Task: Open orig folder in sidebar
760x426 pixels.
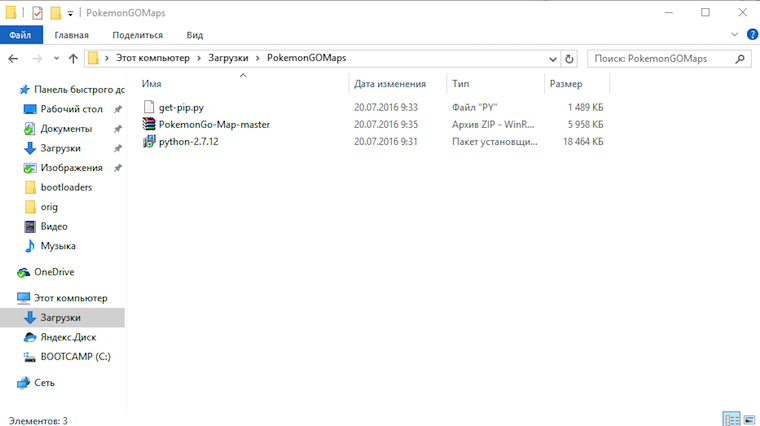Action: (49, 207)
